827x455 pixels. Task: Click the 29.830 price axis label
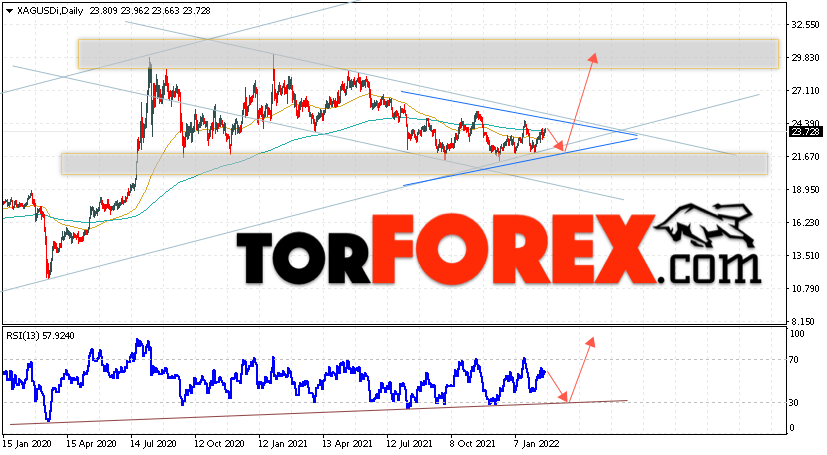(805, 57)
